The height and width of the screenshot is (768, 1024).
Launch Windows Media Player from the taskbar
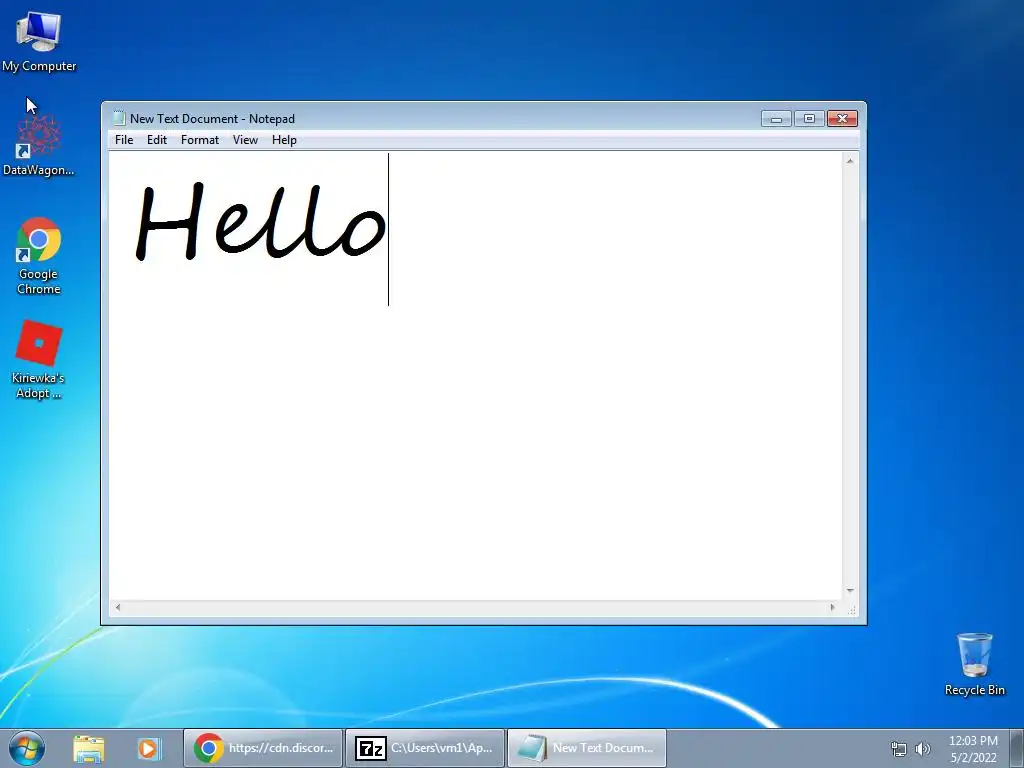(149, 748)
